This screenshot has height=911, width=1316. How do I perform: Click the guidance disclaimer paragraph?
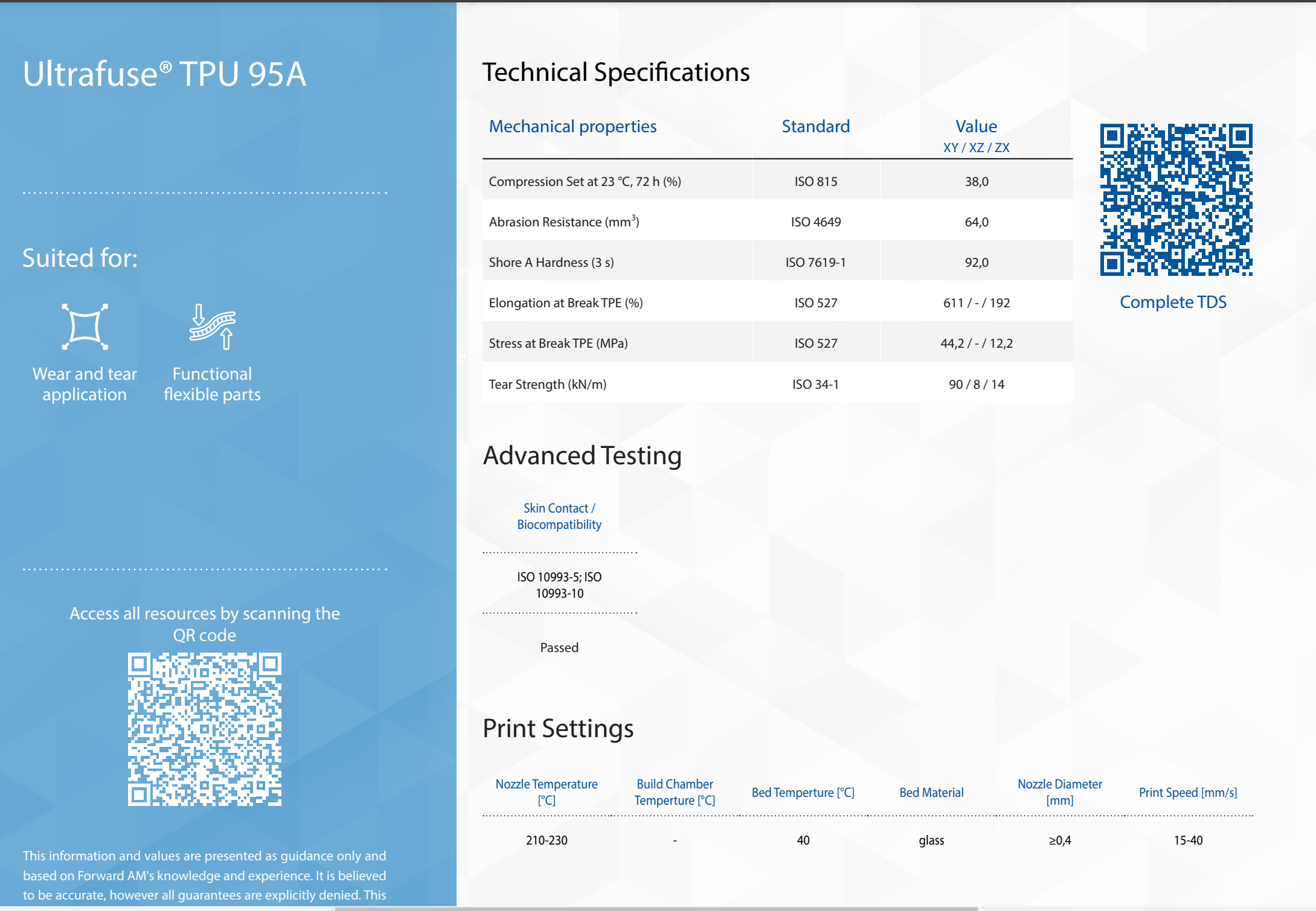[205, 876]
